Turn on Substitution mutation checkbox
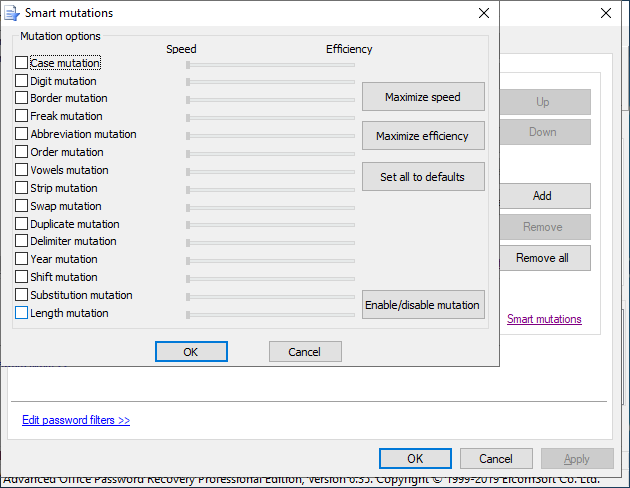Viewport: 630px width, 488px height. pyautogui.click(x=22, y=295)
